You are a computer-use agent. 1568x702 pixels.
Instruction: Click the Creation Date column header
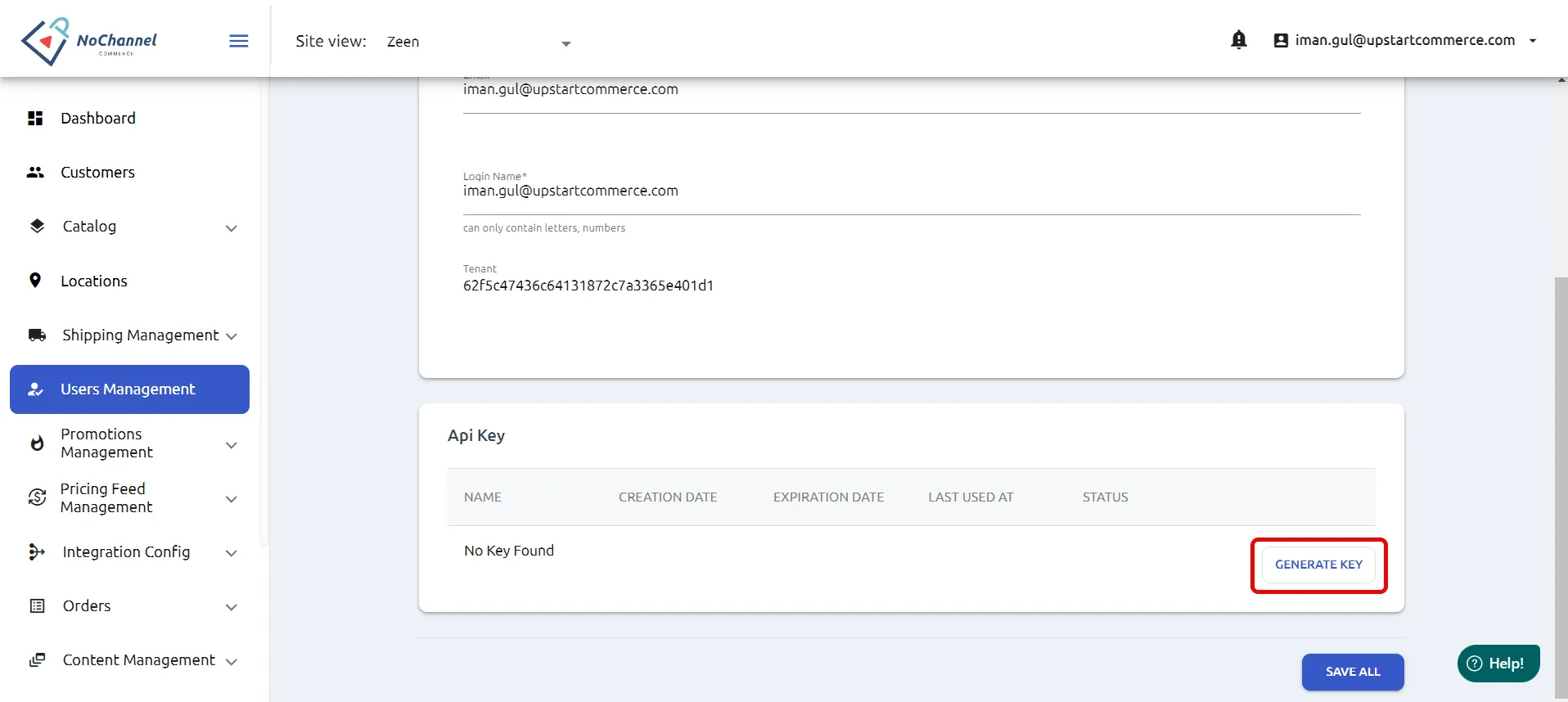click(668, 497)
